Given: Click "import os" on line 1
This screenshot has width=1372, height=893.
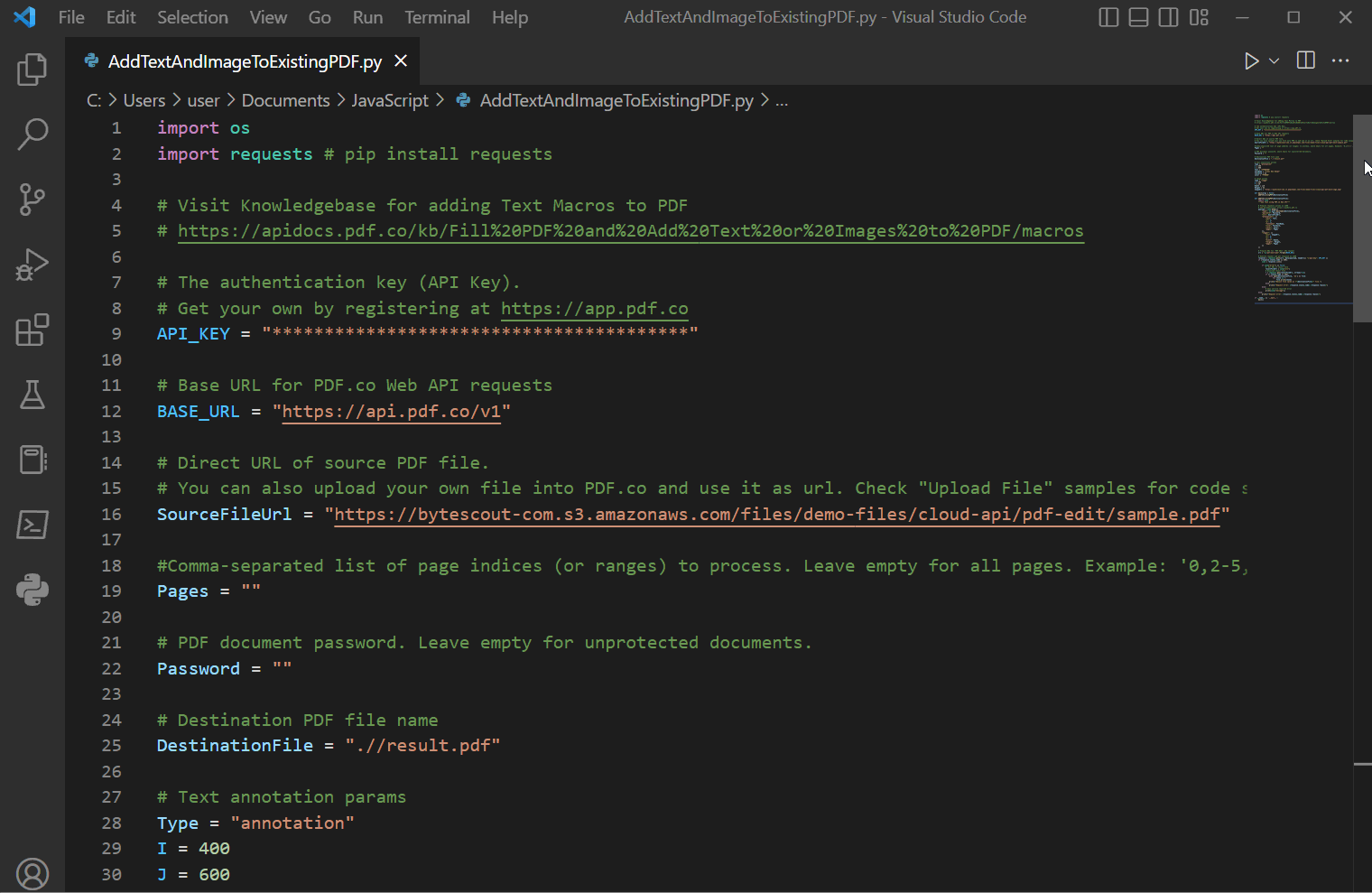Looking at the screenshot, I should tap(203, 128).
